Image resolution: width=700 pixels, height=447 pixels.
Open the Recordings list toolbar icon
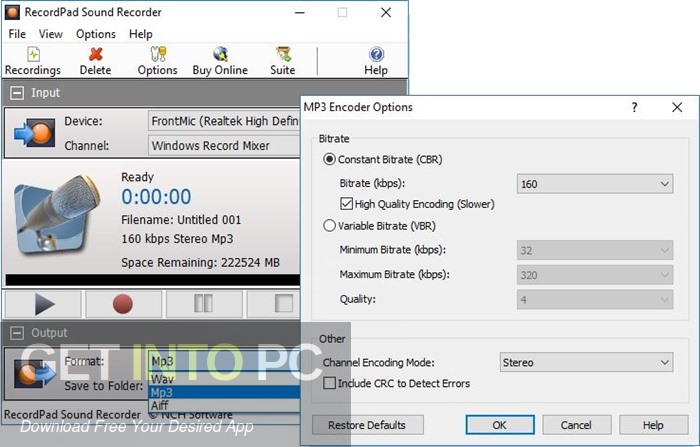tap(33, 61)
